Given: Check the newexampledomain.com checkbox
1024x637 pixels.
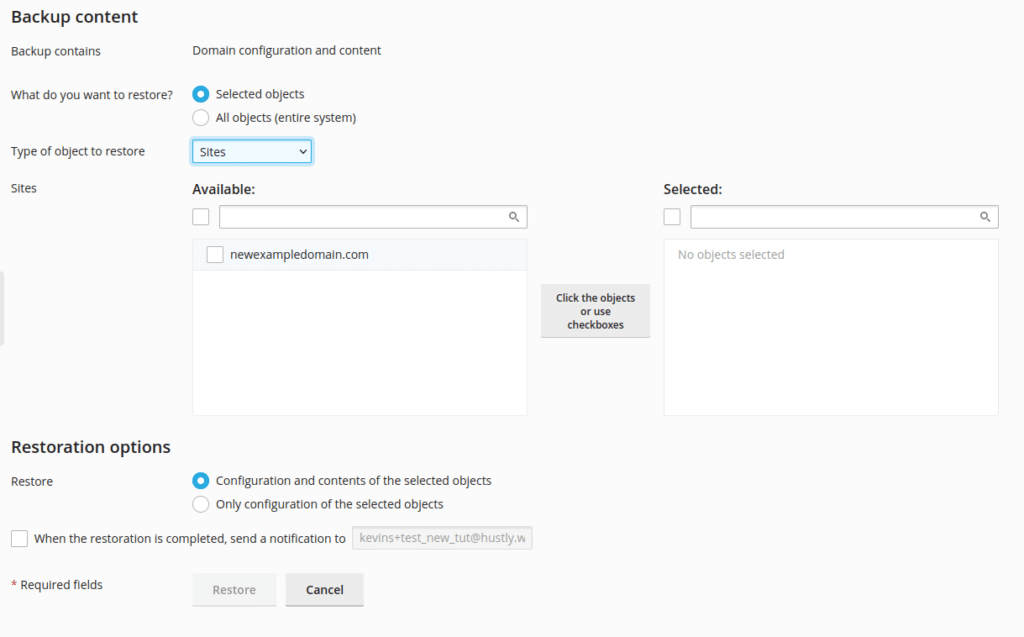Looking at the screenshot, I should tap(214, 254).
